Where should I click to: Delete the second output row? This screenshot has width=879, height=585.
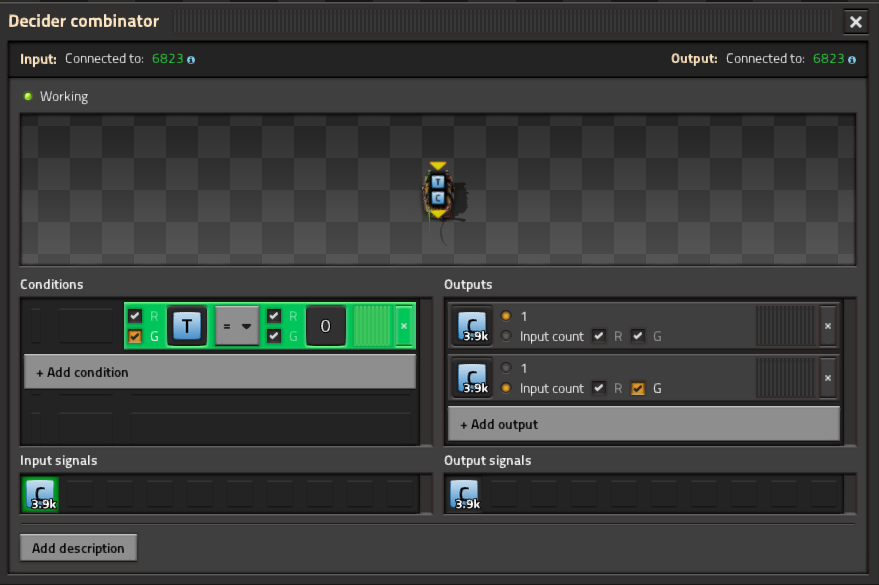click(x=827, y=378)
